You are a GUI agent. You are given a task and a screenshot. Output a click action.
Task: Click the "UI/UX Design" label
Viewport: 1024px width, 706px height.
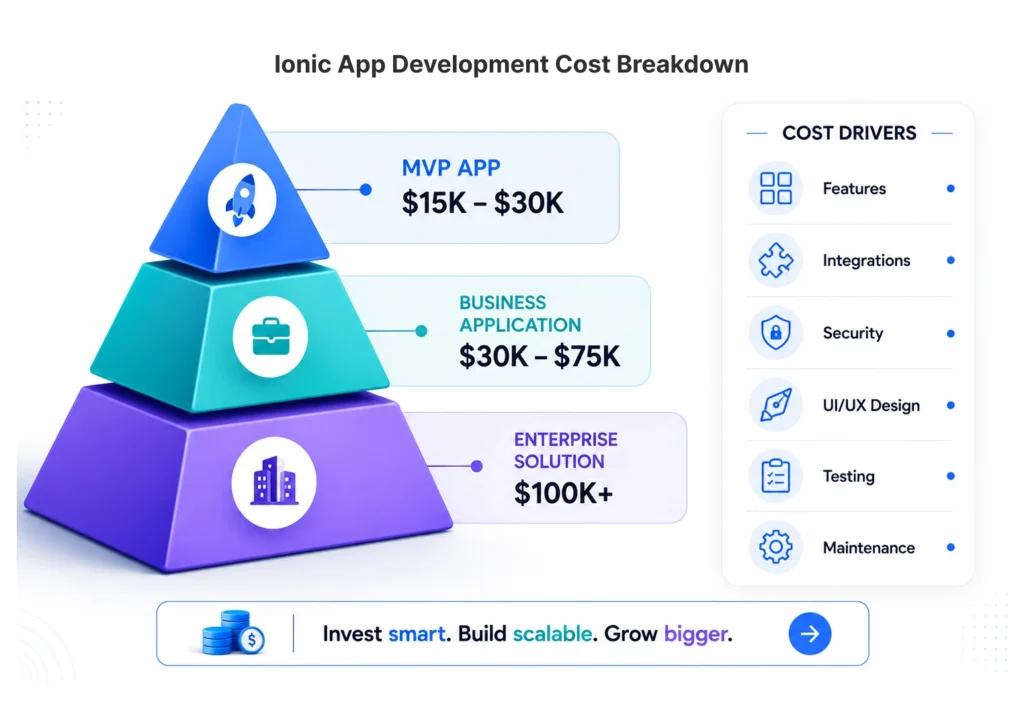pos(871,406)
